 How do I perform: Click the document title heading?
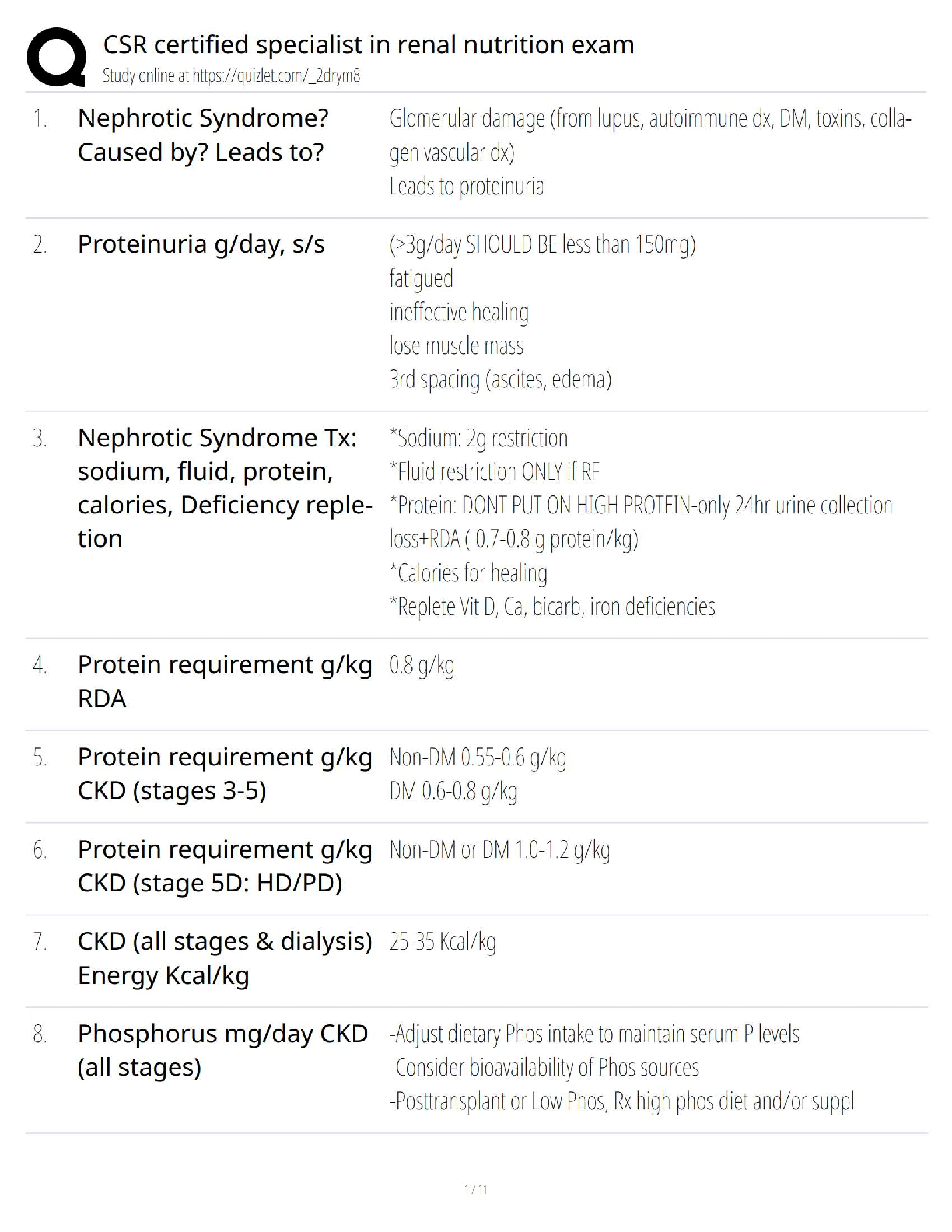click(x=368, y=44)
